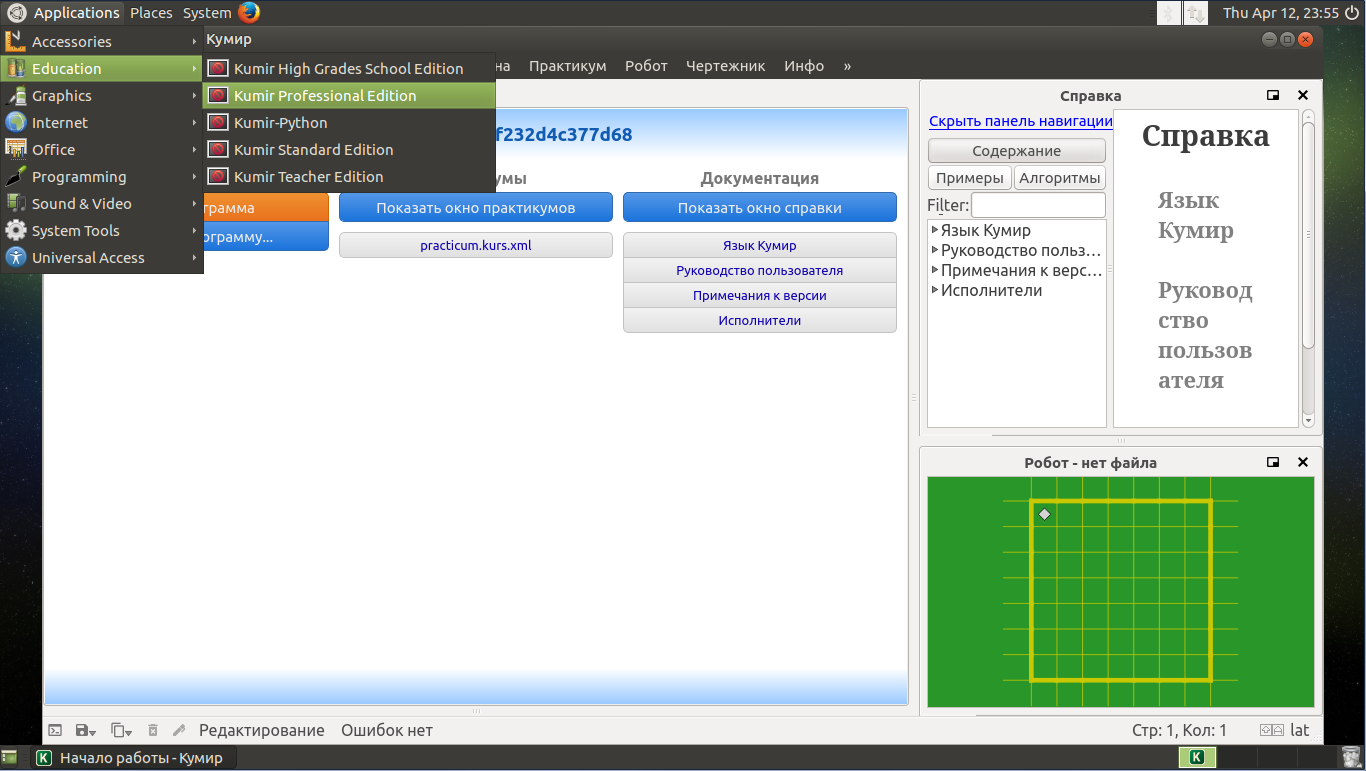Viewport: 1366px width, 771px height.
Task: Open the Инфо menu
Action: (804, 66)
